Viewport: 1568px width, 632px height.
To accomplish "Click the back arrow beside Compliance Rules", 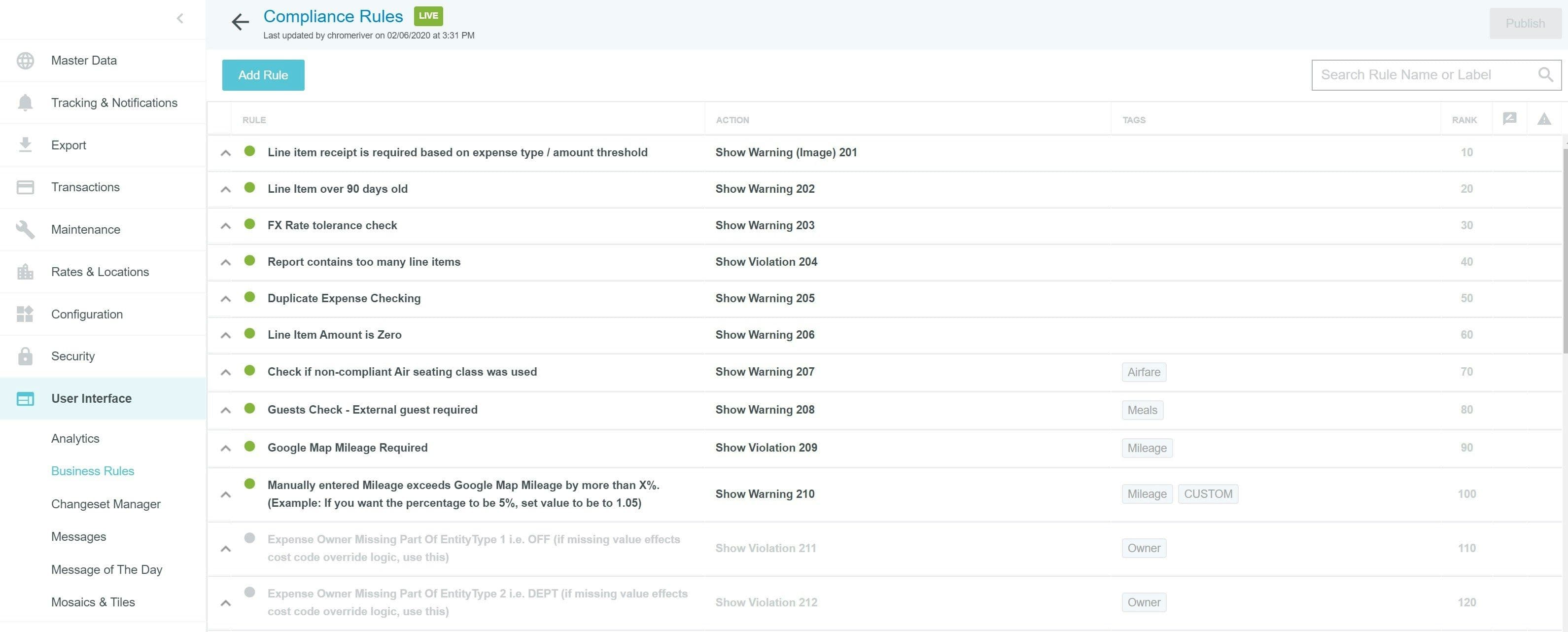I will pos(240,23).
